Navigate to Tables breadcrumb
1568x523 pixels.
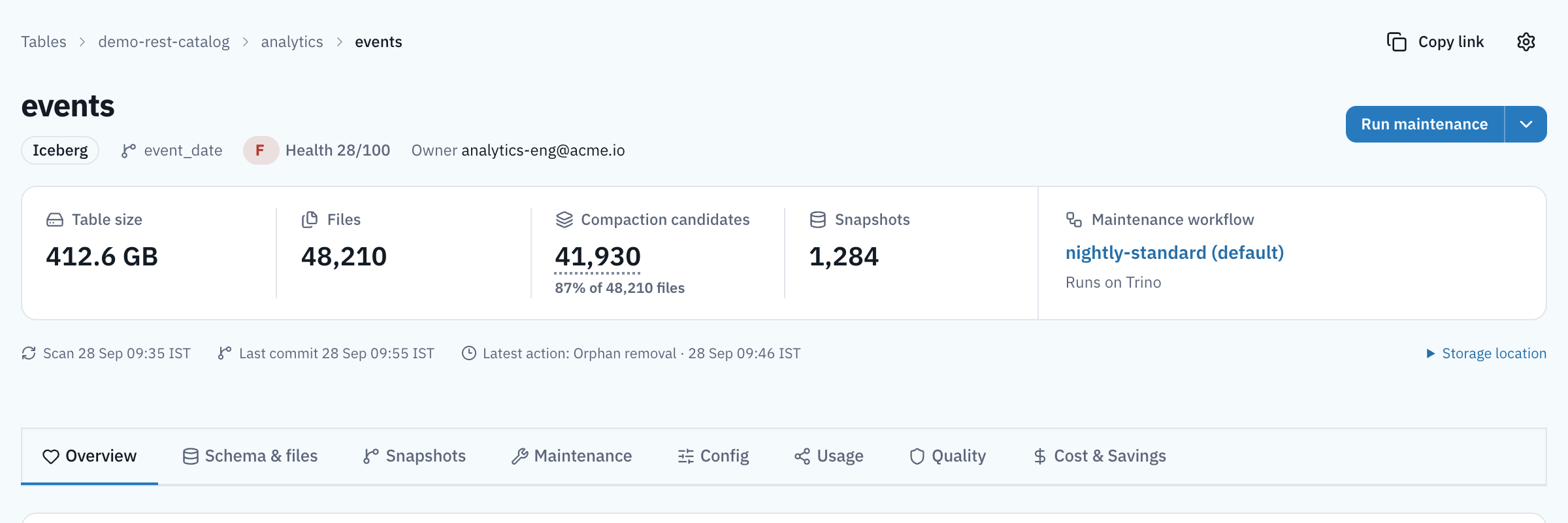pos(44,42)
